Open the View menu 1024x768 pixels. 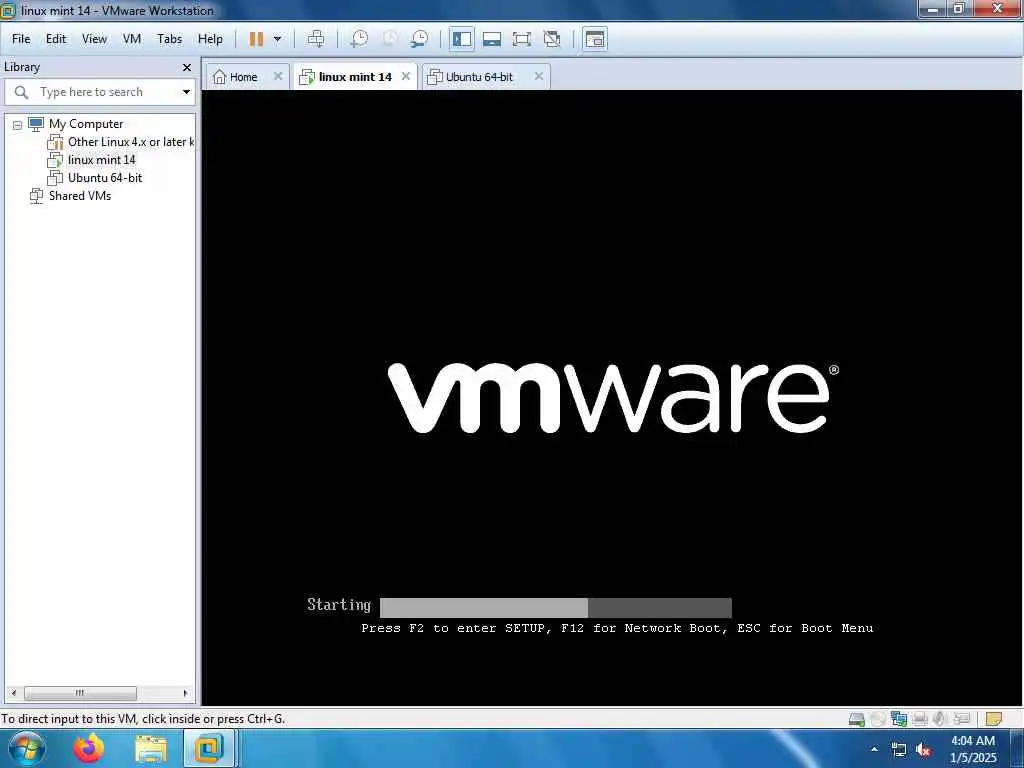click(94, 39)
